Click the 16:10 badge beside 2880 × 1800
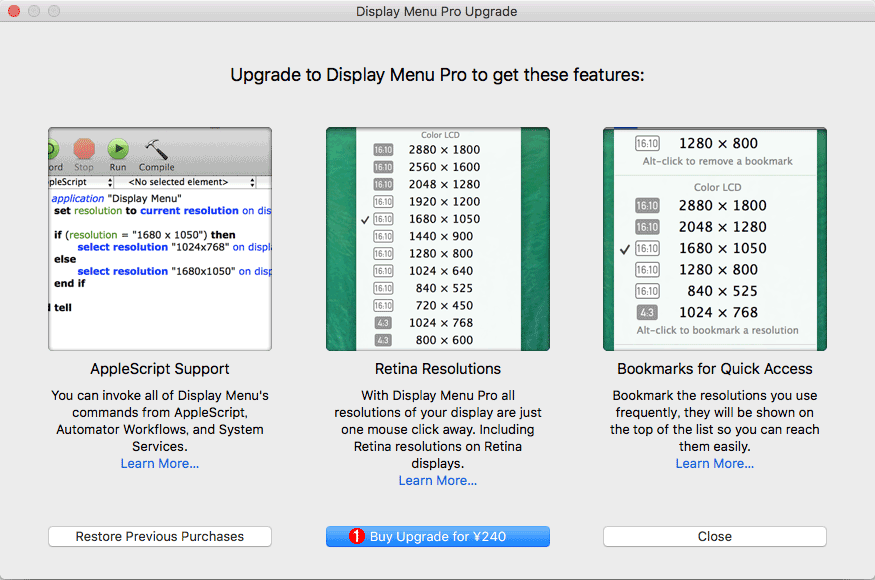 click(382, 150)
